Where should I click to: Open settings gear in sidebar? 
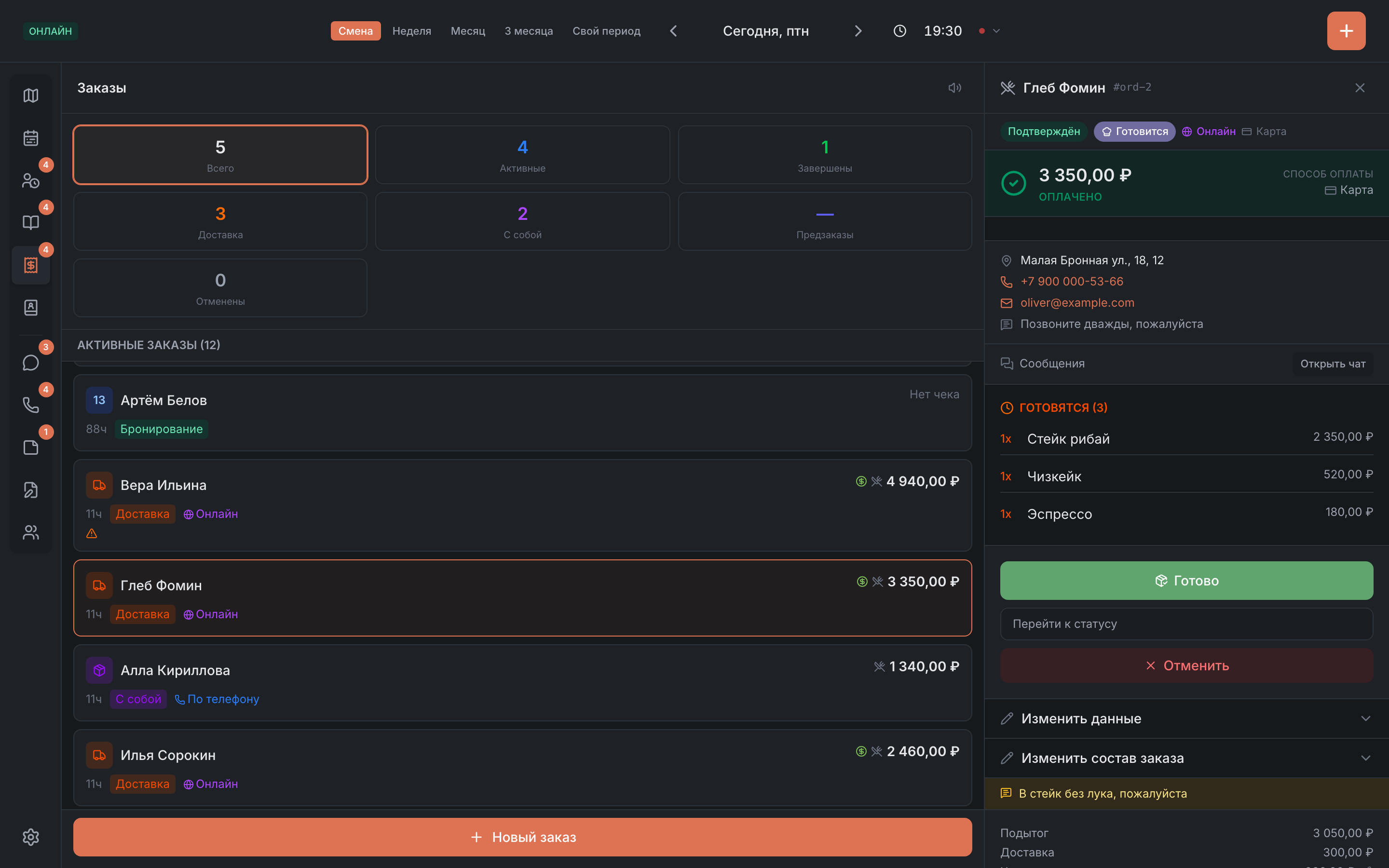(x=31, y=837)
